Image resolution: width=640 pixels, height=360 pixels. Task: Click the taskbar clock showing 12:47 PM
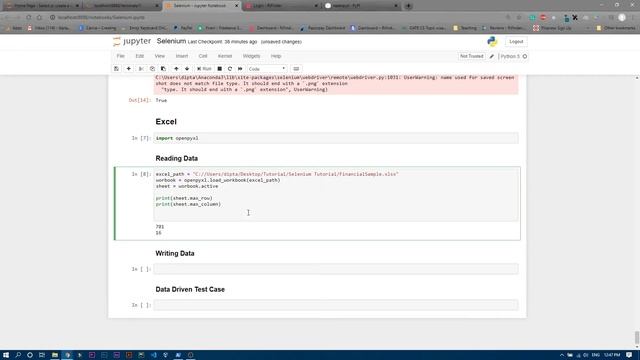[612, 355]
